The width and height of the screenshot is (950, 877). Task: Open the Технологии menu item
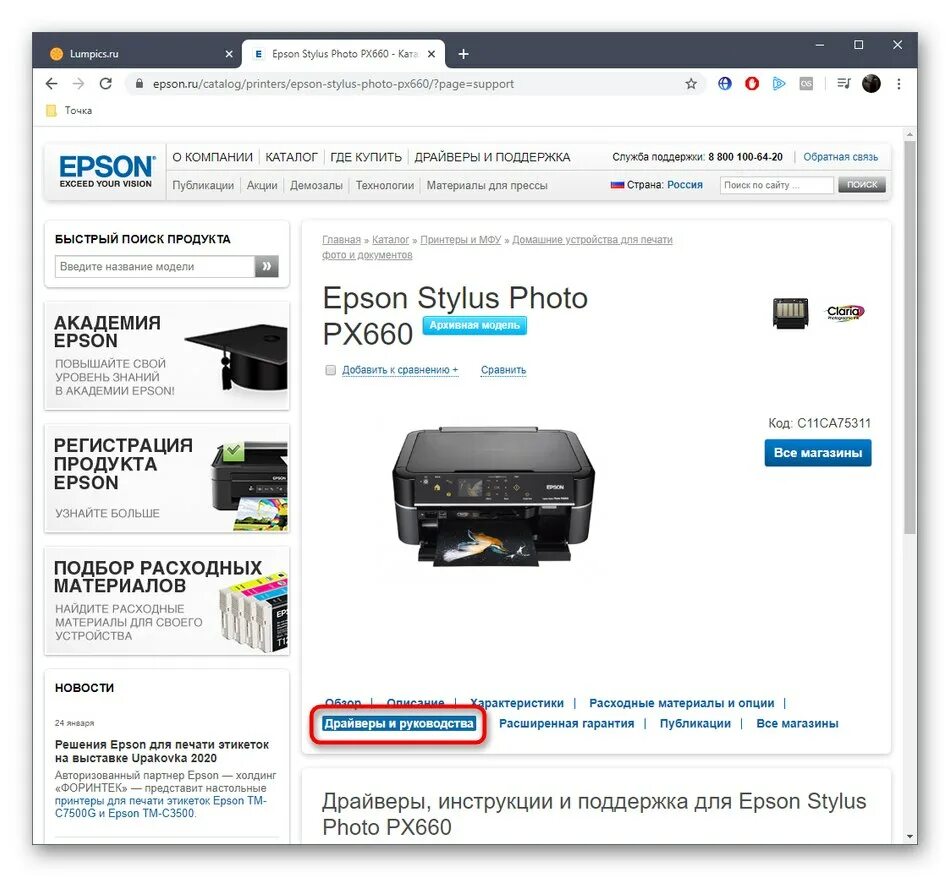385,185
